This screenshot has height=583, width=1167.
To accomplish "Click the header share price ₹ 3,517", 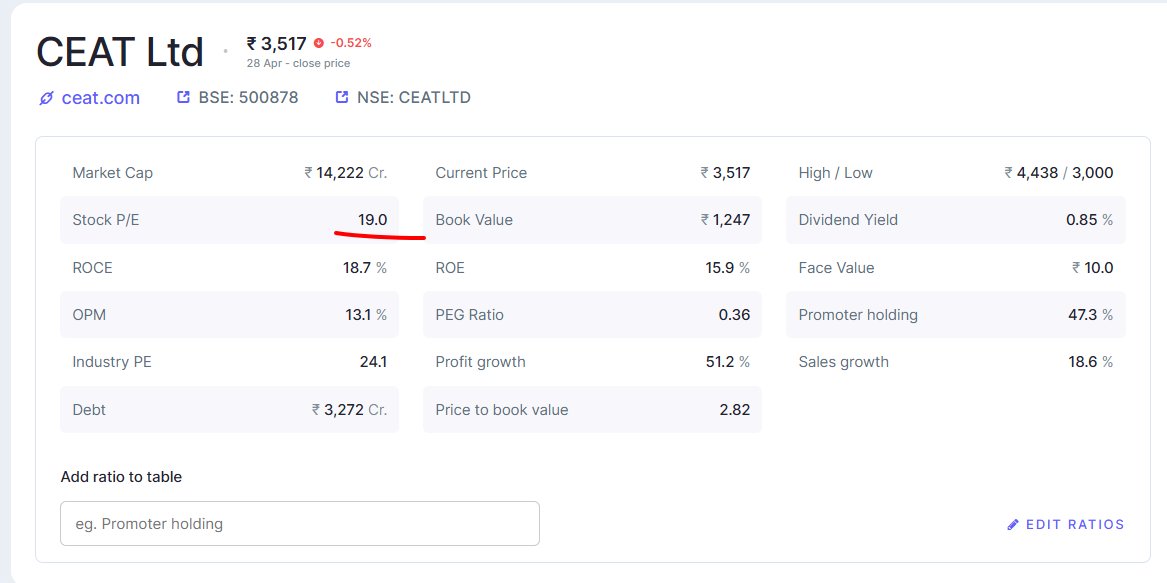I will 277,44.
